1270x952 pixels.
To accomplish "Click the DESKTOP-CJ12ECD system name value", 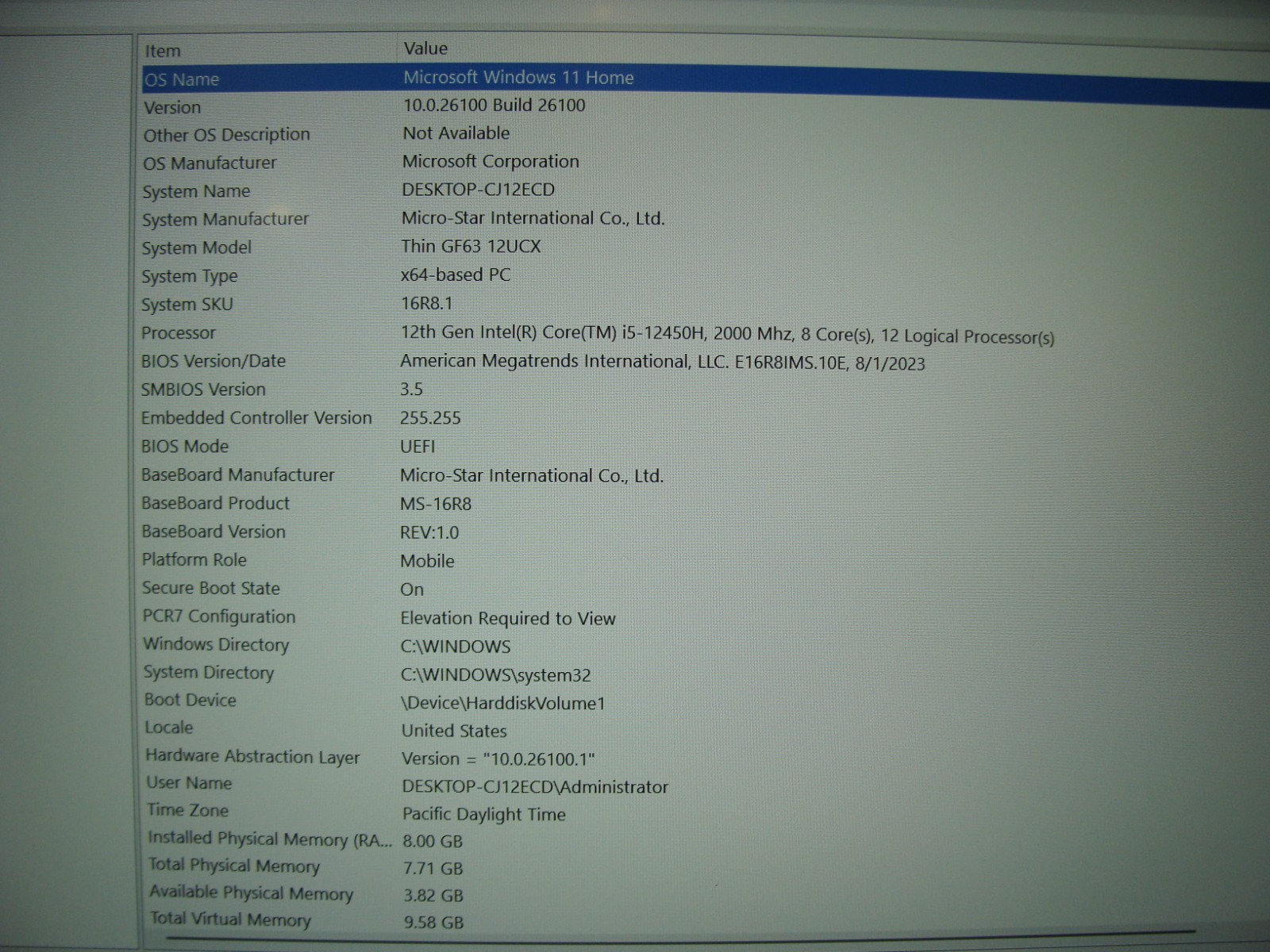I will [x=478, y=190].
